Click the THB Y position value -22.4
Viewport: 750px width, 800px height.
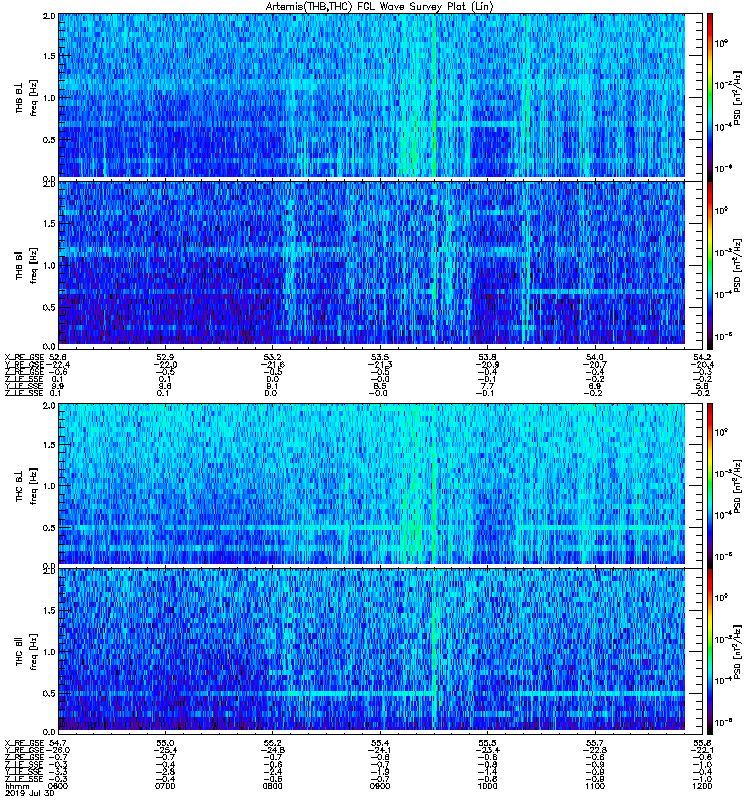58,364
